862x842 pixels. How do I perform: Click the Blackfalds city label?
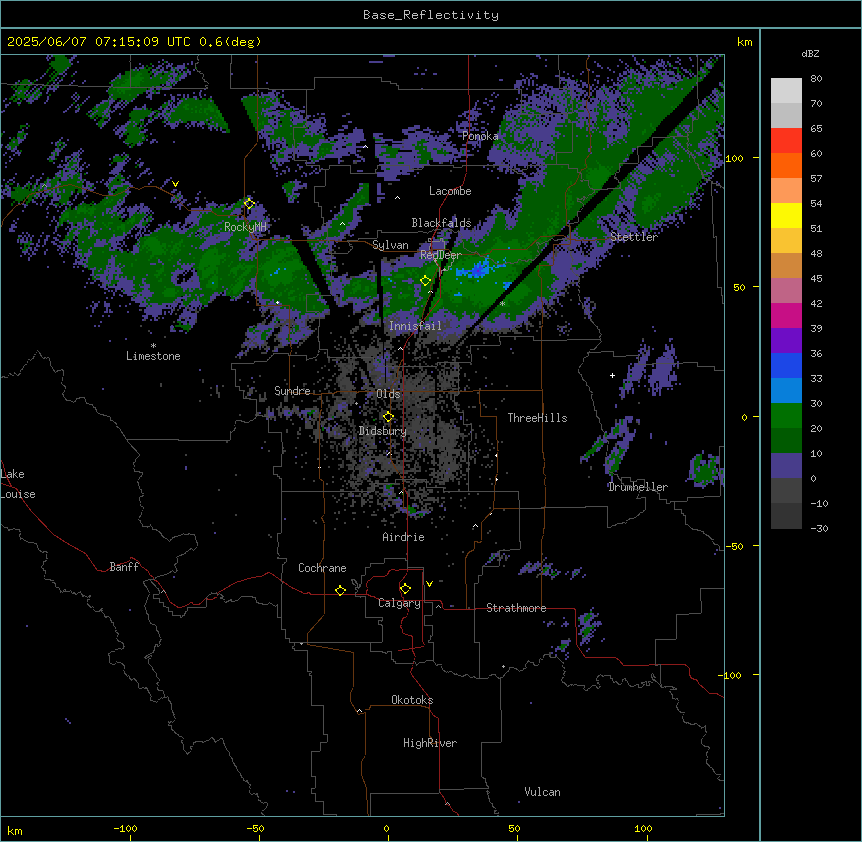coord(441,223)
